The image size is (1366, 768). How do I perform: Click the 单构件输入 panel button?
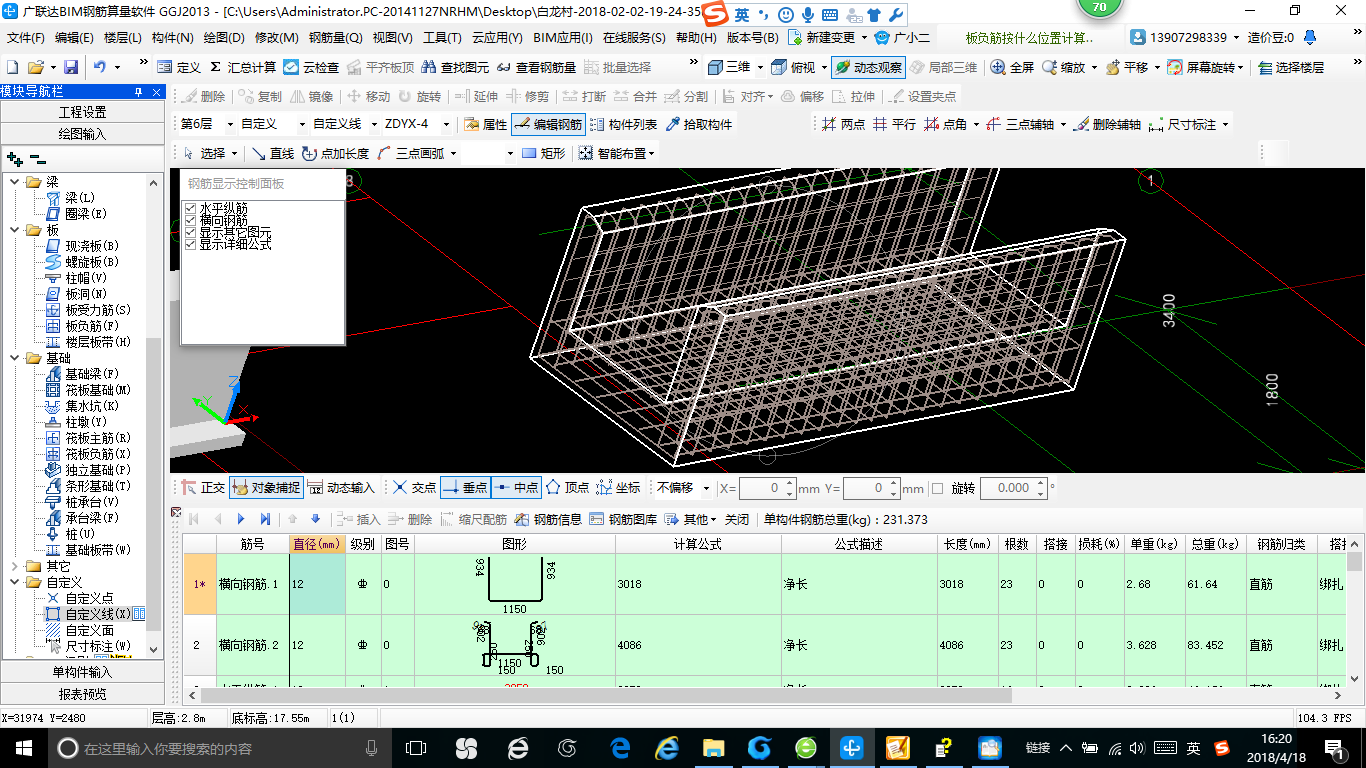(82, 672)
